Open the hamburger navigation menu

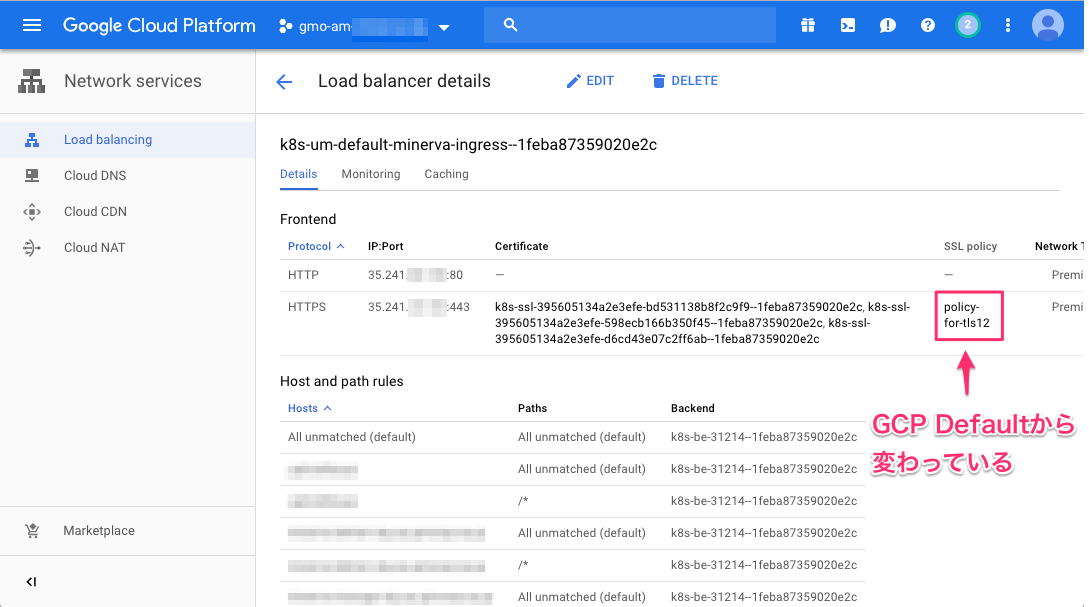click(32, 25)
